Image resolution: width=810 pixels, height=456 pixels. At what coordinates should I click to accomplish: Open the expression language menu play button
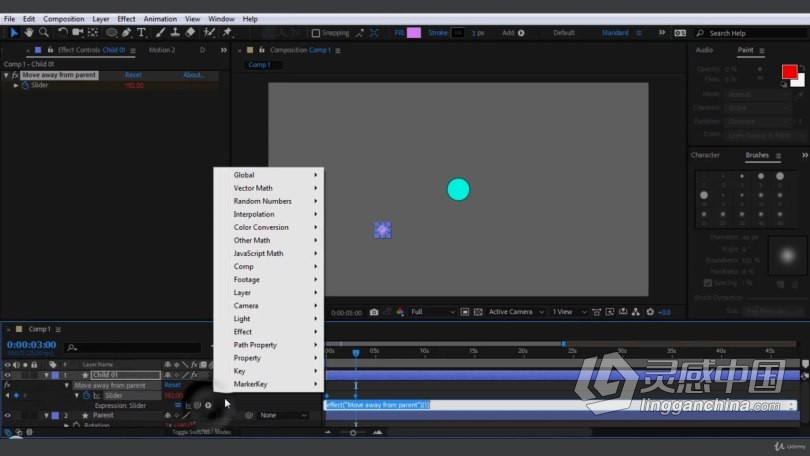pyautogui.click(x=208, y=405)
